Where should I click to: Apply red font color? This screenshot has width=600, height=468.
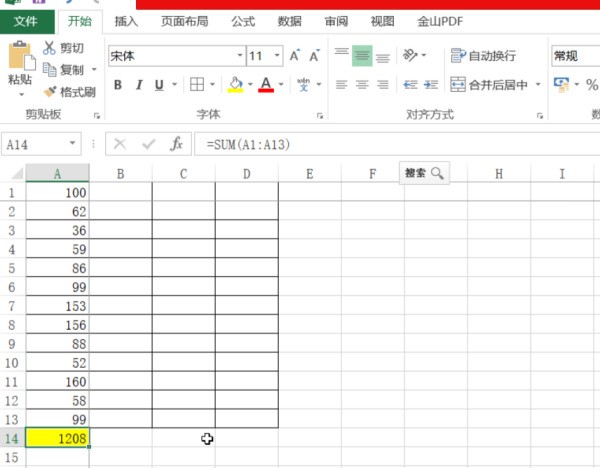(266, 84)
